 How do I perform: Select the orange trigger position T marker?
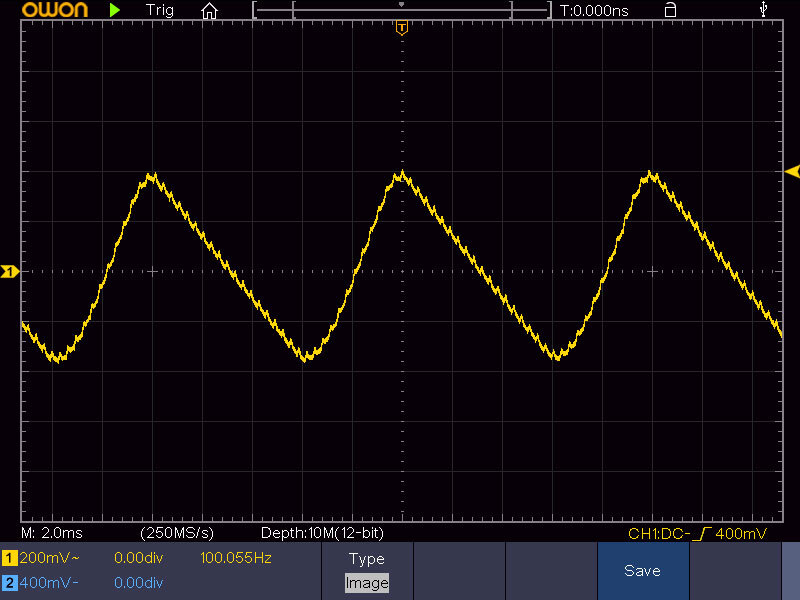tap(402, 27)
